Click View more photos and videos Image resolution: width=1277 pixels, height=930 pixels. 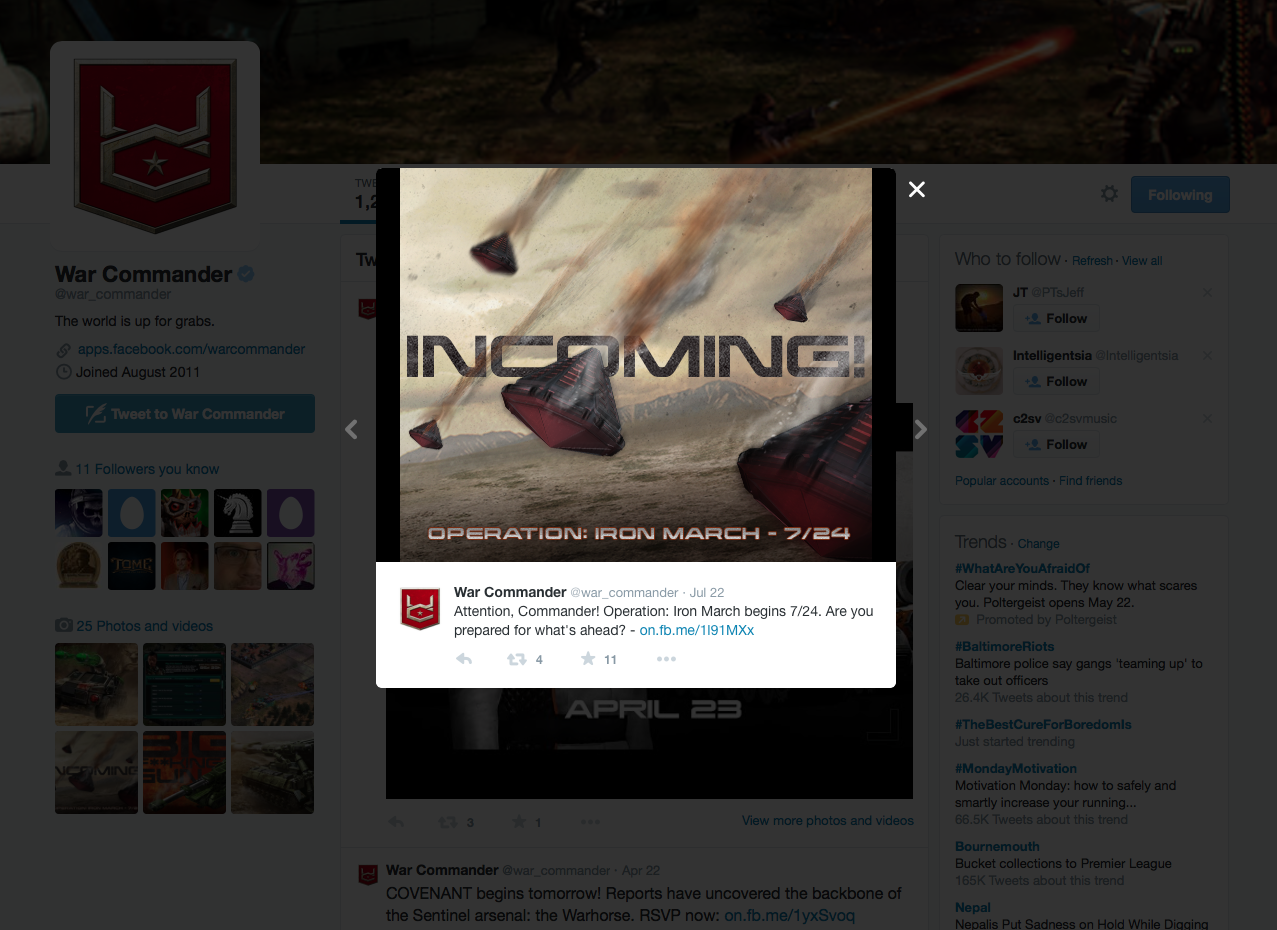click(x=828, y=821)
